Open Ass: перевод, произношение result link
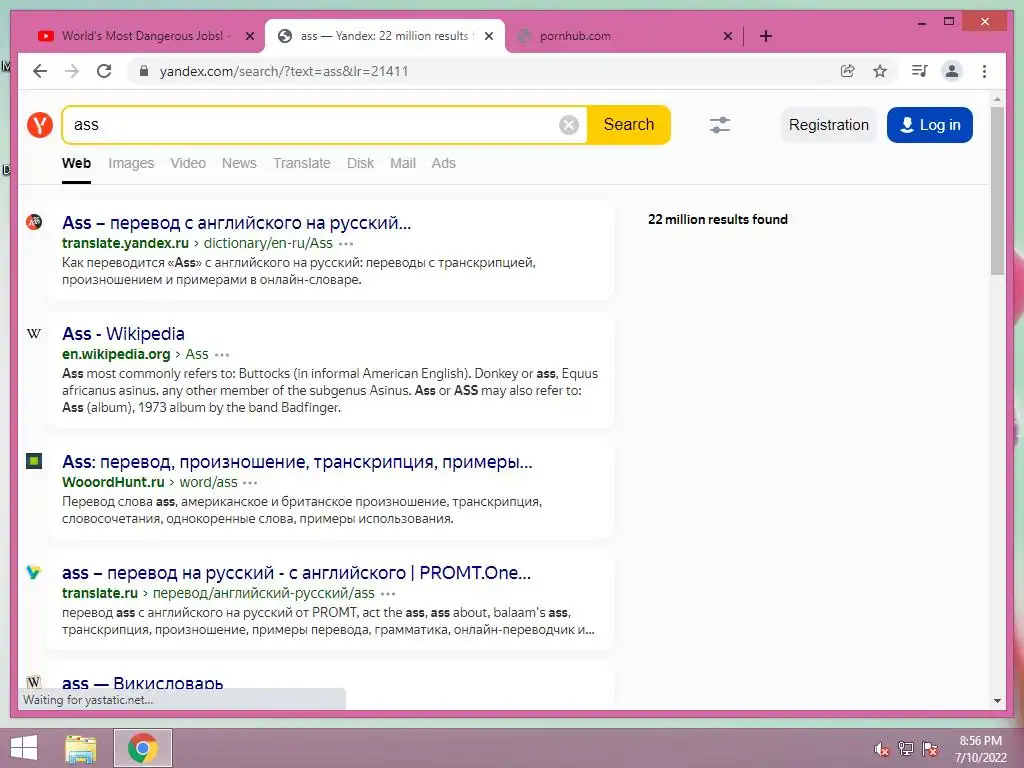 [297, 462]
